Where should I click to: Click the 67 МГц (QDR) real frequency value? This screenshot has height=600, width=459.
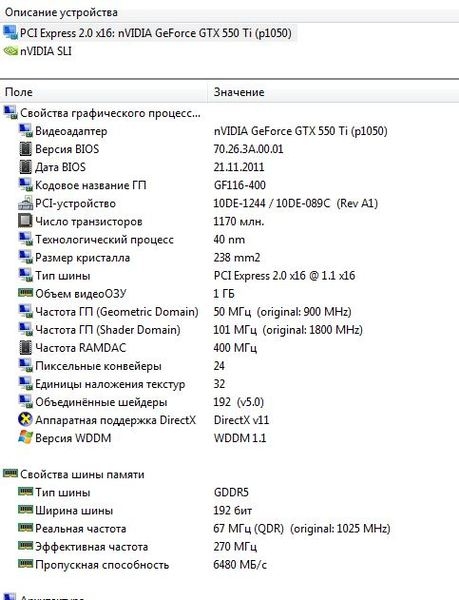[302, 529]
